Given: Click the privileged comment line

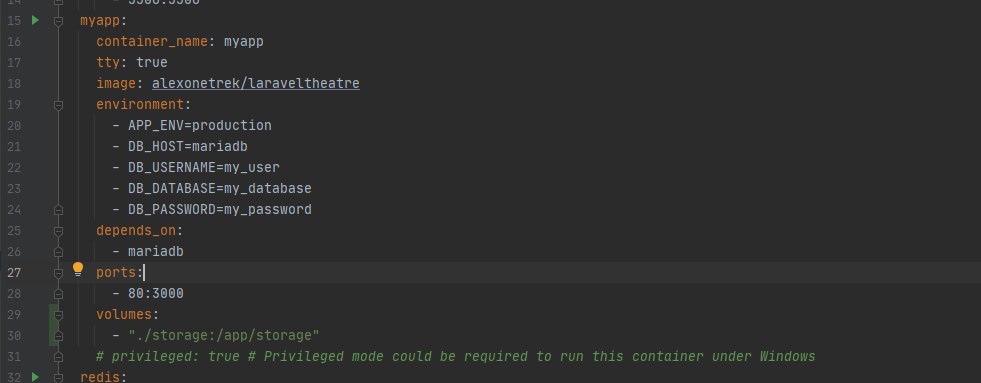Looking at the screenshot, I should [455, 357].
